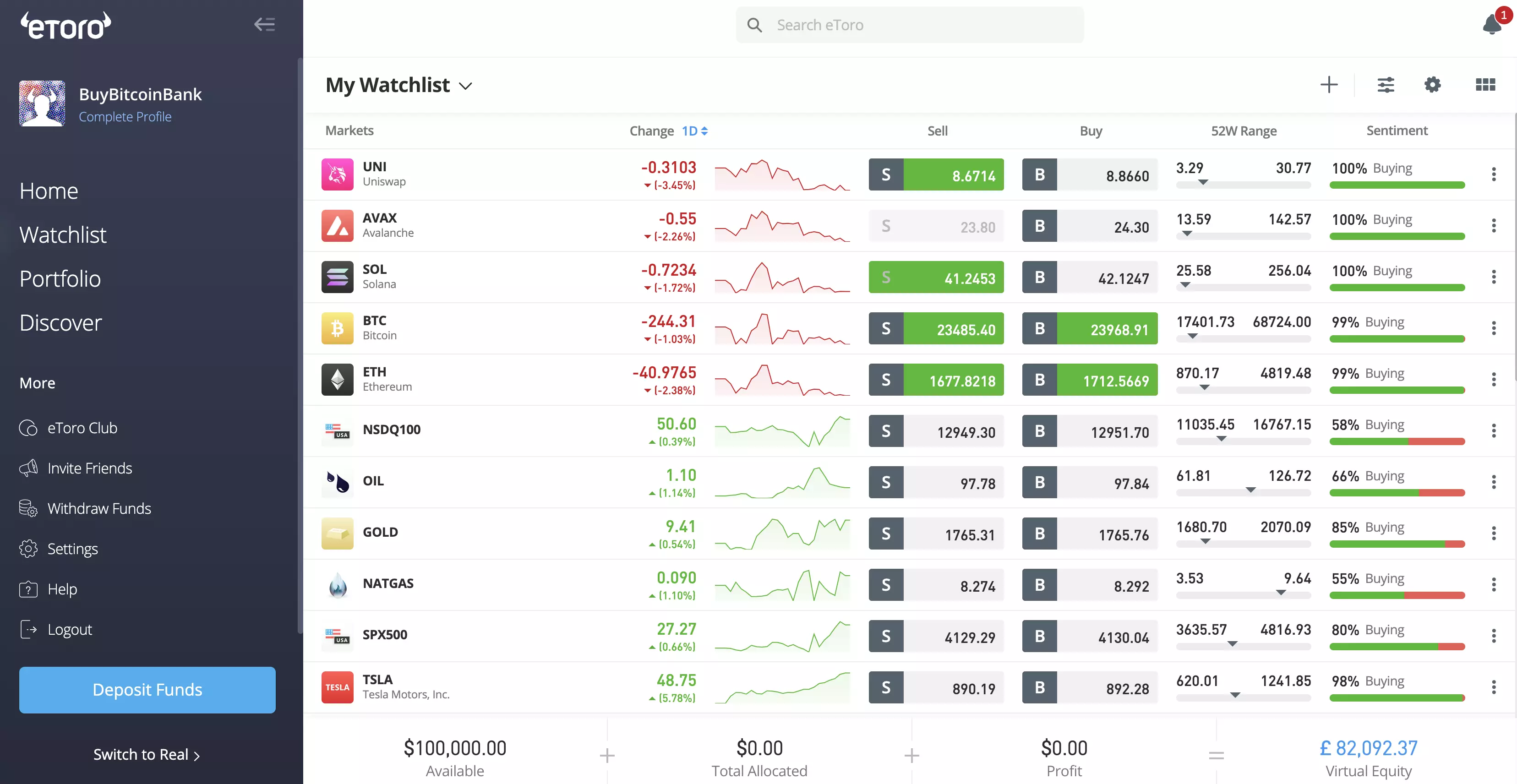Image resolution: width=1517 pixels, height=784 pixels.
Task: Click the Tesla TSLA logo
Action: click(x=338, y=687)
